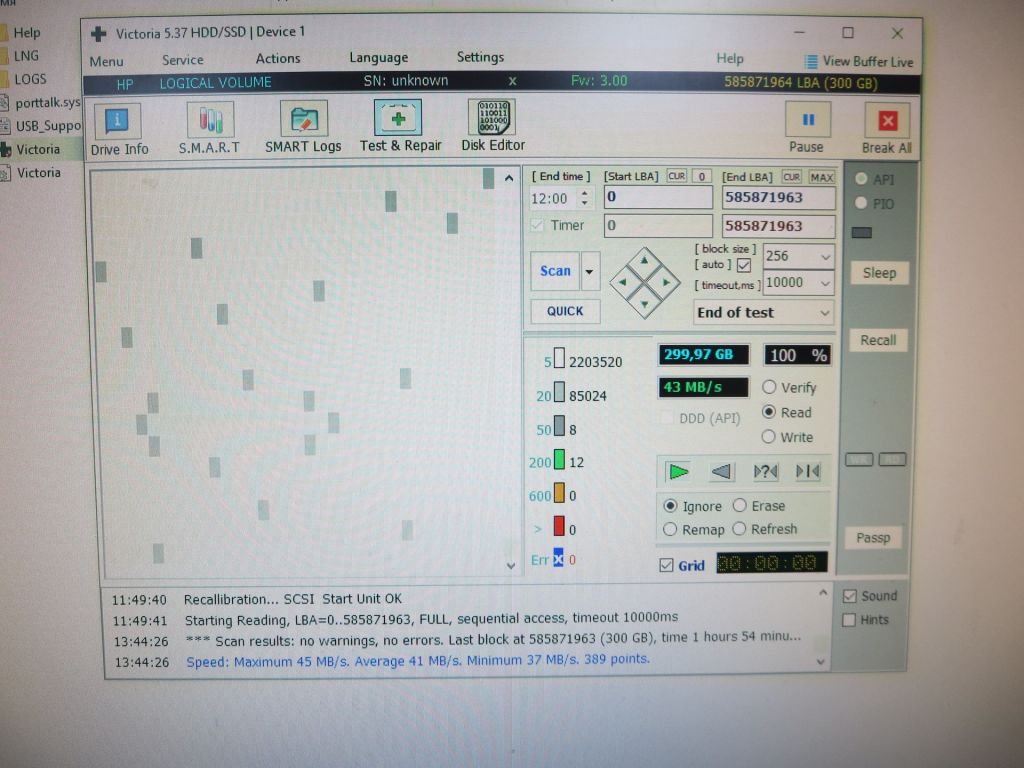Set End LBA to MAX
The width and height of the screenshot is (1024, 768).
coord(821,177)
